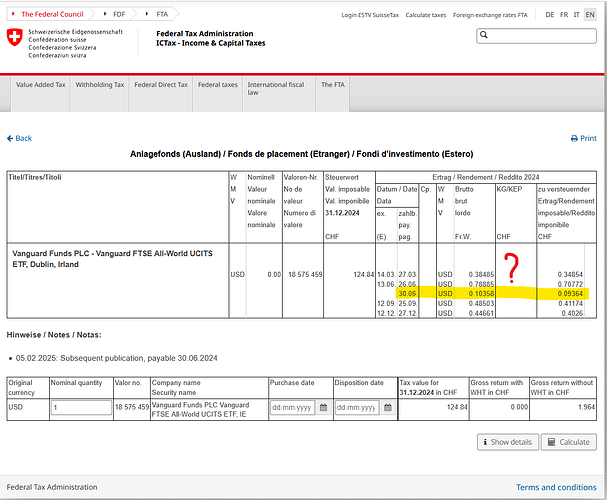Click the Back arrow icon
Screen dimensions: 607x500
(x=10, y=138)
